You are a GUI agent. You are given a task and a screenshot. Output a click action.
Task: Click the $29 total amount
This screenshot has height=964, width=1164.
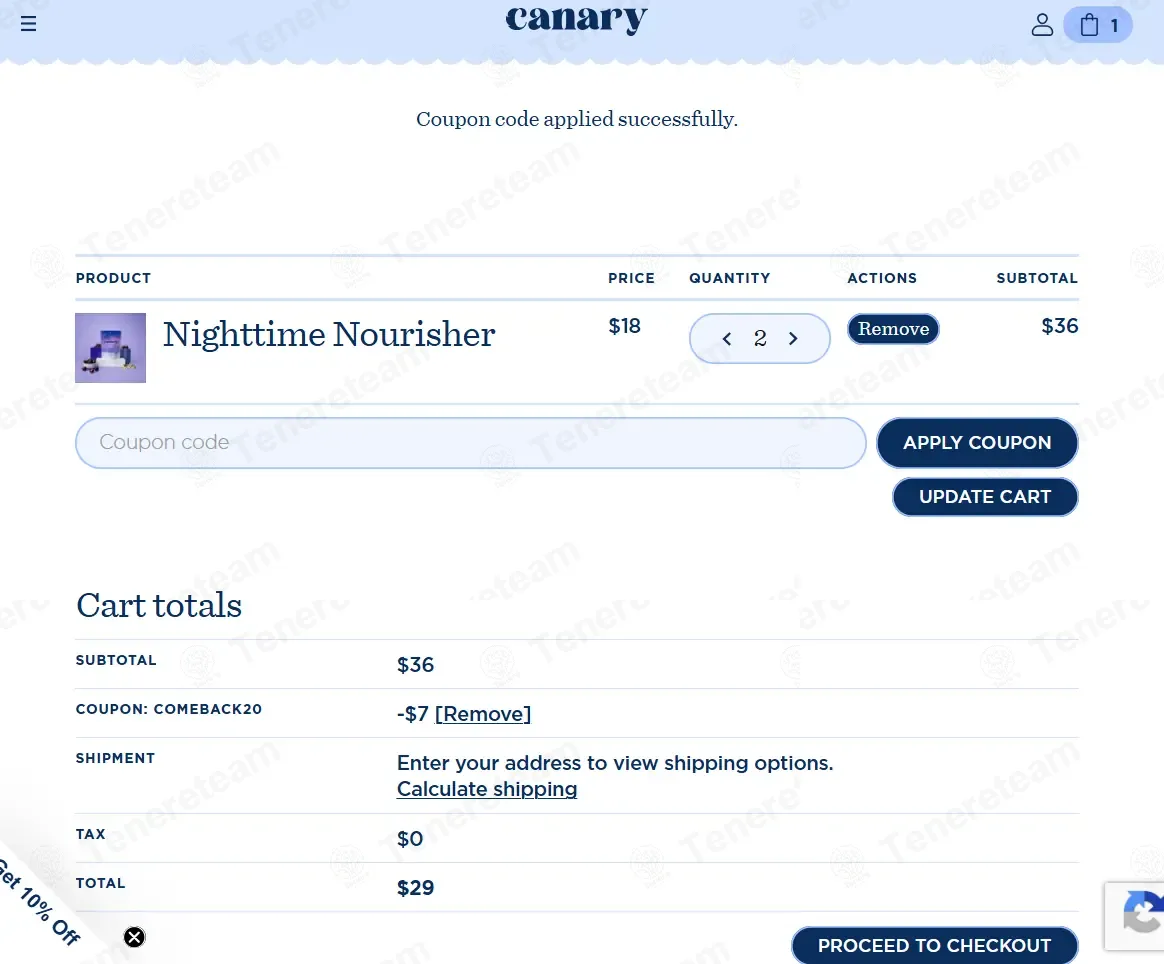[415, 888]
